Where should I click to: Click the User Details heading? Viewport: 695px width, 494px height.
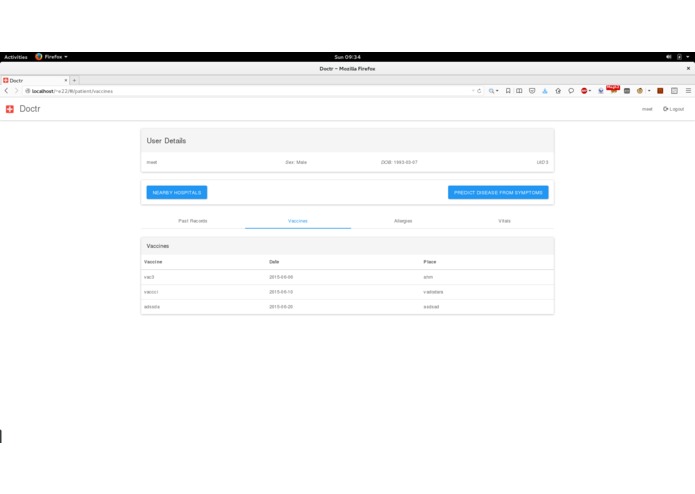[166, 141]
